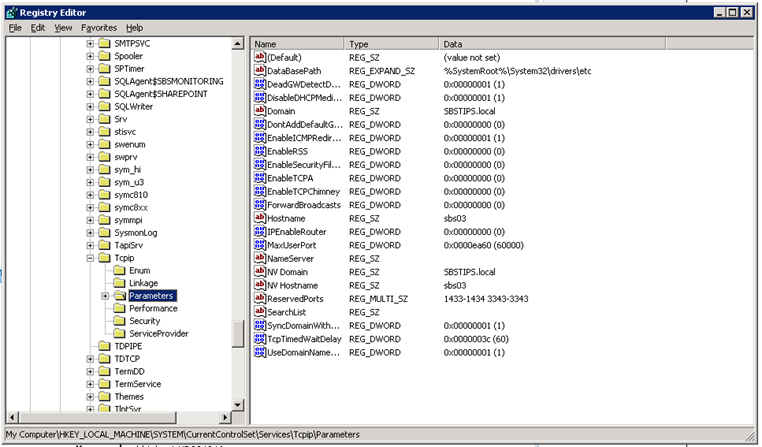Viewport: 762px width, 447px height.
Task: Collapse the Tcpip tree node
Action: [x=90, y=258]
